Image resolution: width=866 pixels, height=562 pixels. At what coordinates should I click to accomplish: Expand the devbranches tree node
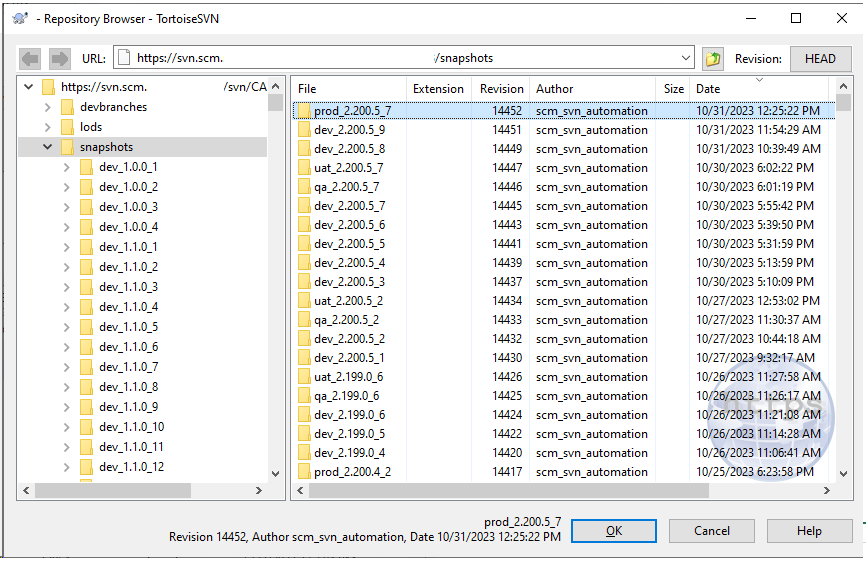coord(47,107)
